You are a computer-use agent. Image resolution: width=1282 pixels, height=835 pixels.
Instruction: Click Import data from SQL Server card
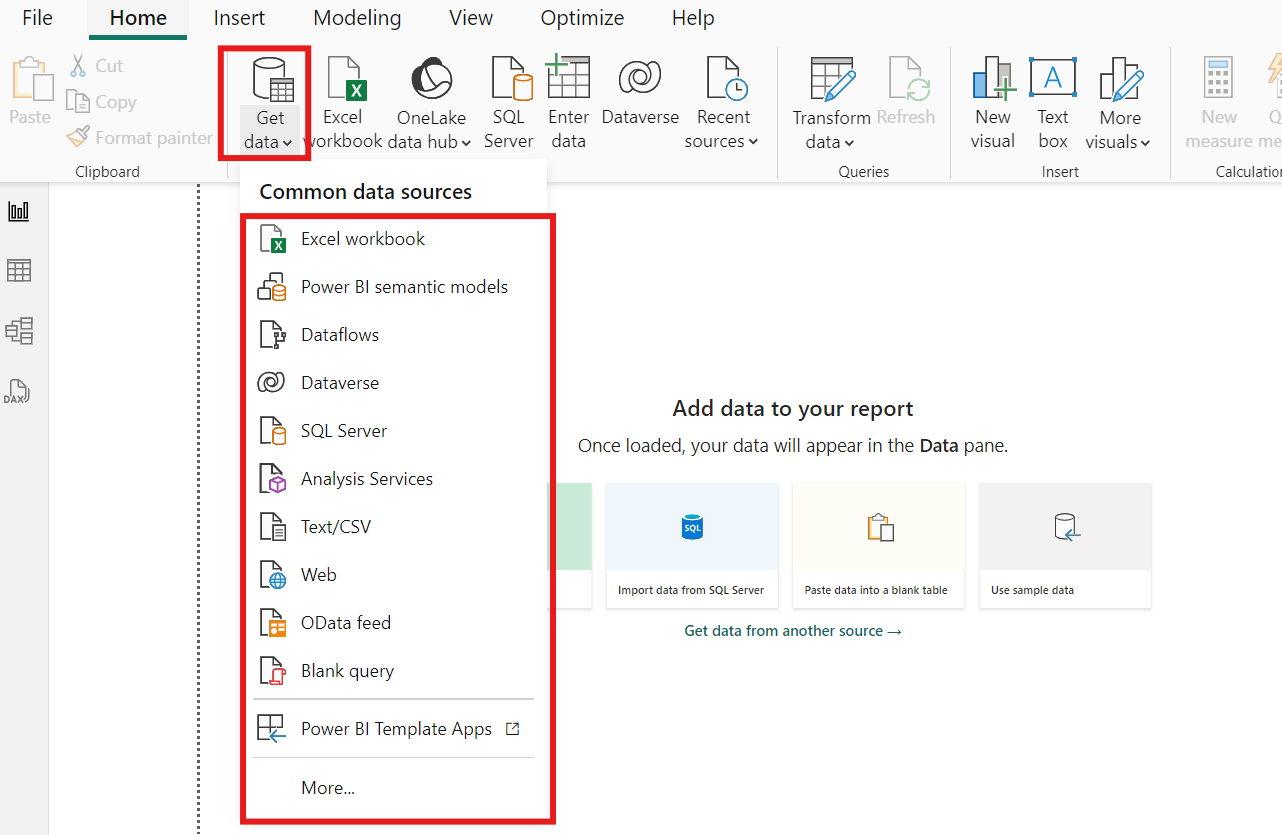pos(692,546)
